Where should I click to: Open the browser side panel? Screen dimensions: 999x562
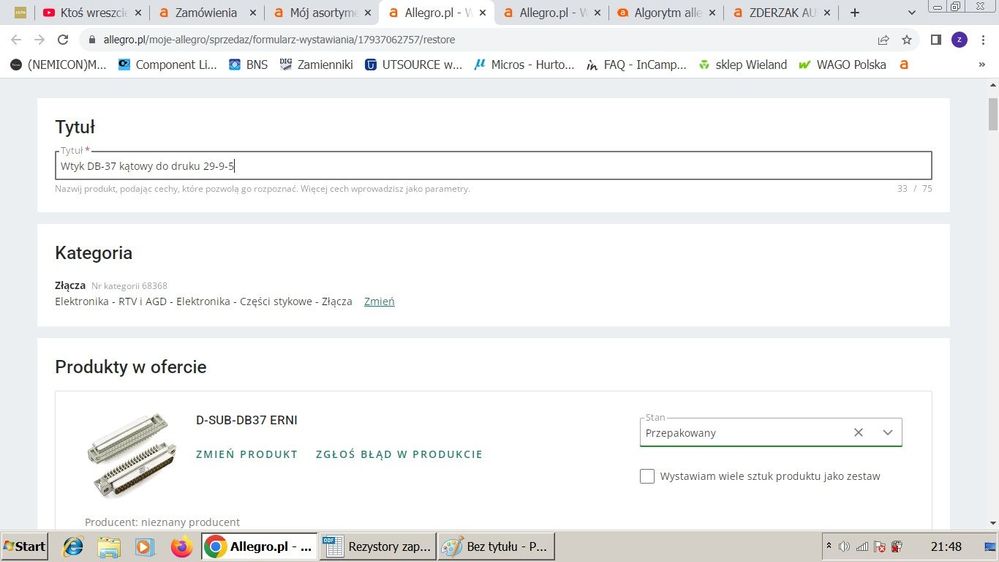[935, 40]
